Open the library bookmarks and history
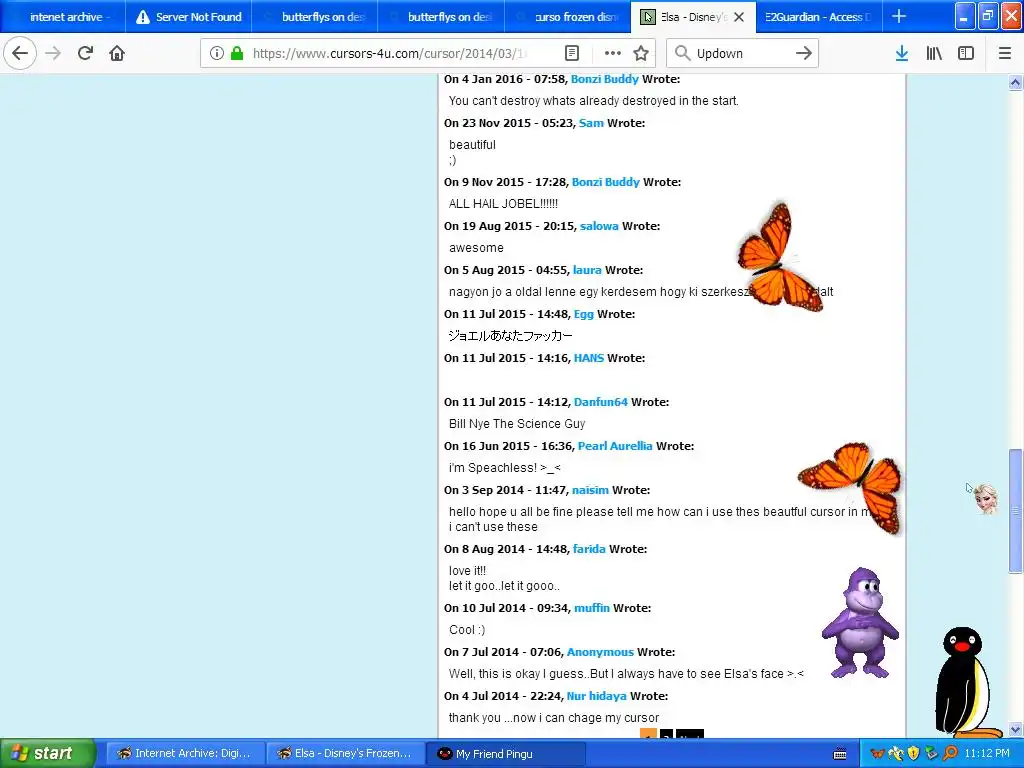1024x768 pixels. click(x=934, y=53)
